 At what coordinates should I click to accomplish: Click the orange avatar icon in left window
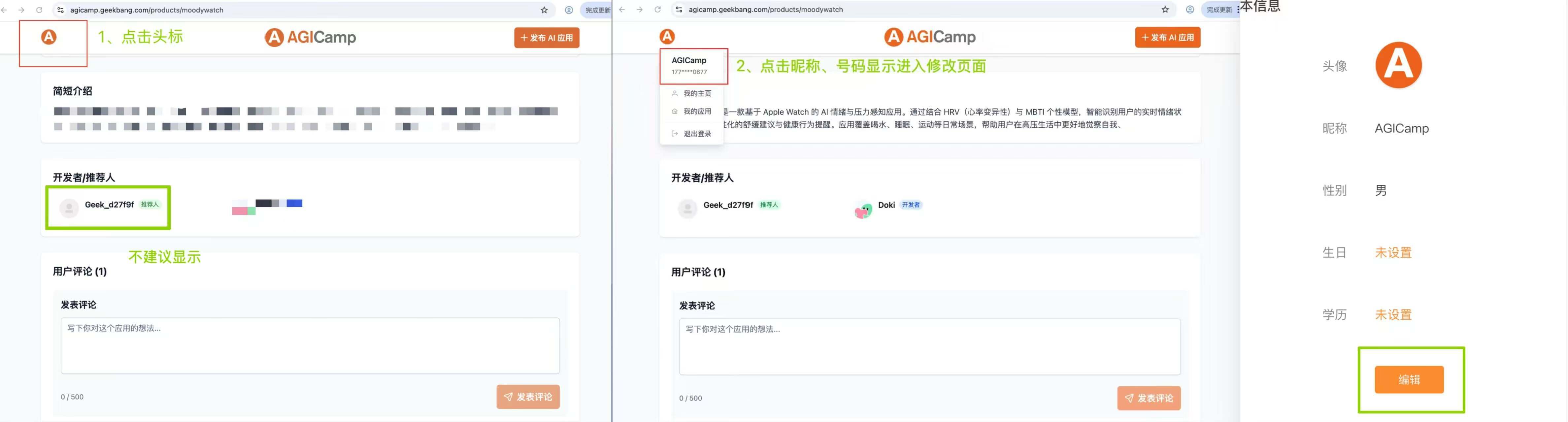[49, 37]
